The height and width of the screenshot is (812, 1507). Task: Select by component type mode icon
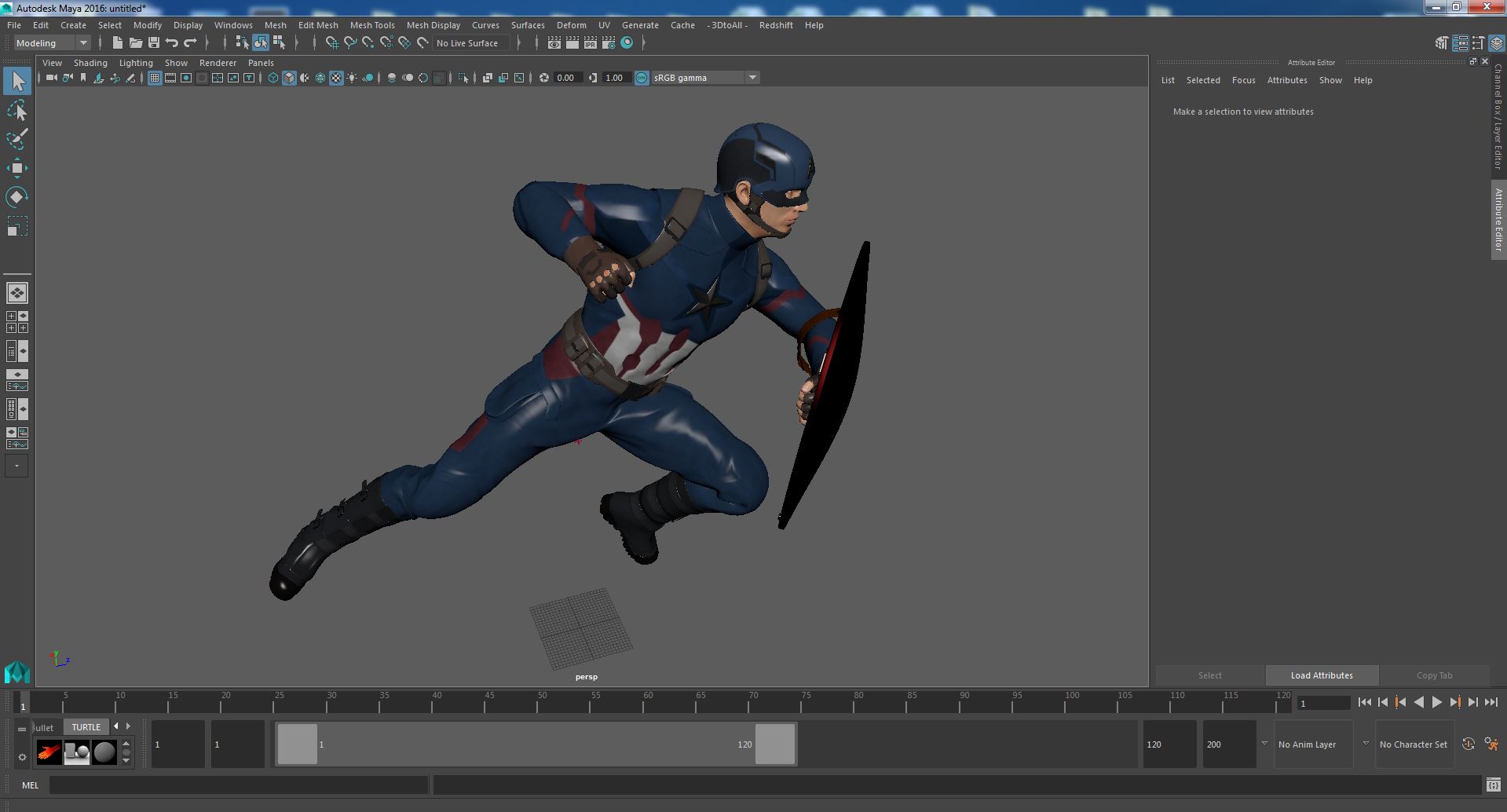(279, 43)
